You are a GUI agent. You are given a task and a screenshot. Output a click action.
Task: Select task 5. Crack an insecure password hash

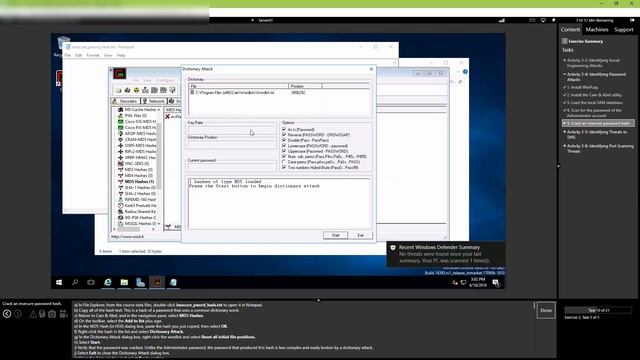pos(598,123)
